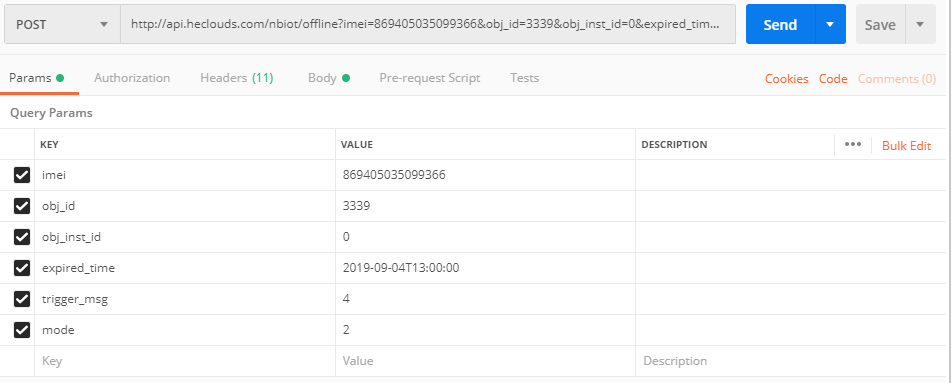Image resolution: width=951 pixels, height=383 pixels.
Task: Click the Bulk Edit link
Action: tap(906, 146)
